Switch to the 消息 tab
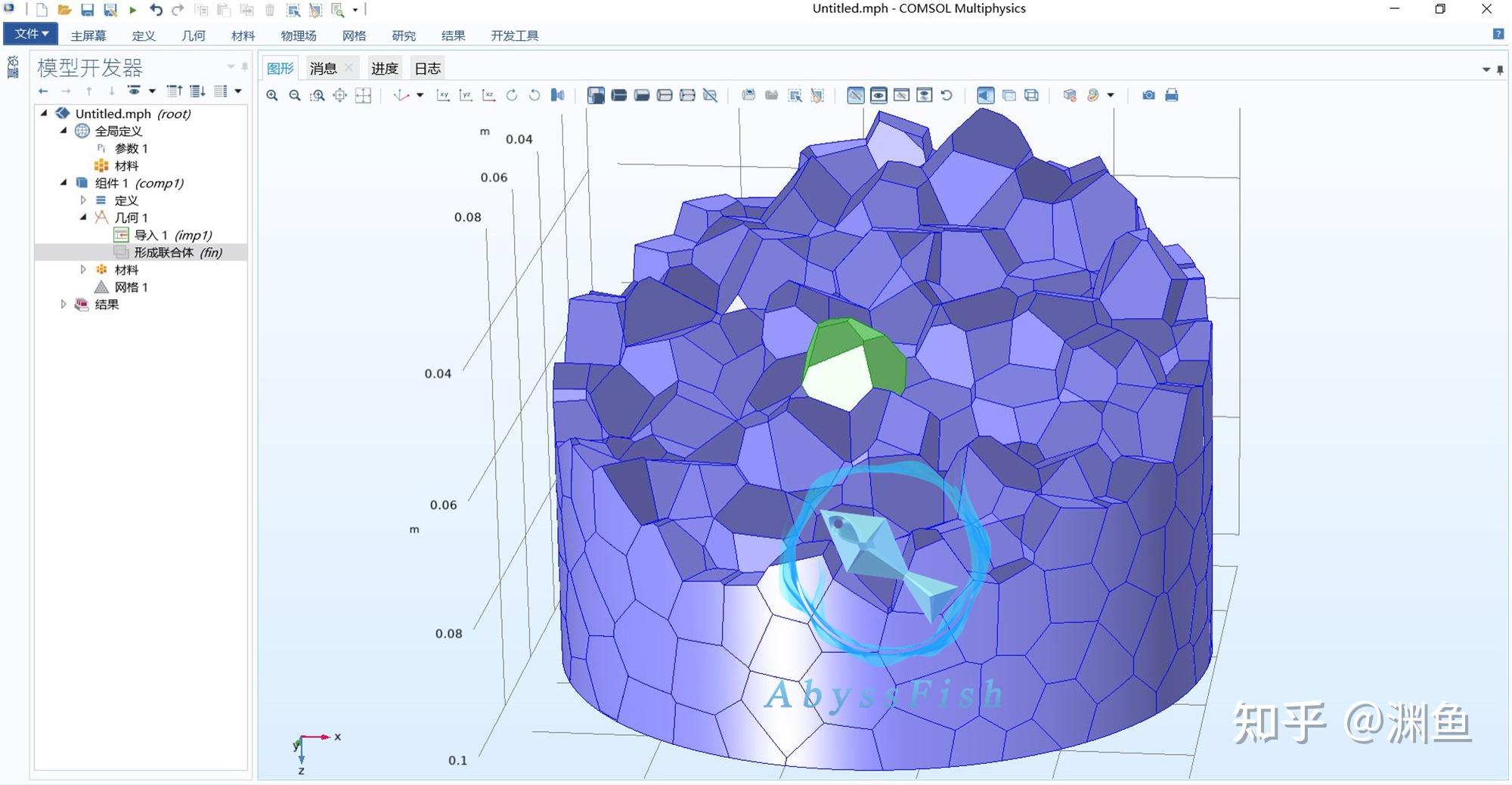This screenshot has width=1512, height=785. click(x=324, y=68)
